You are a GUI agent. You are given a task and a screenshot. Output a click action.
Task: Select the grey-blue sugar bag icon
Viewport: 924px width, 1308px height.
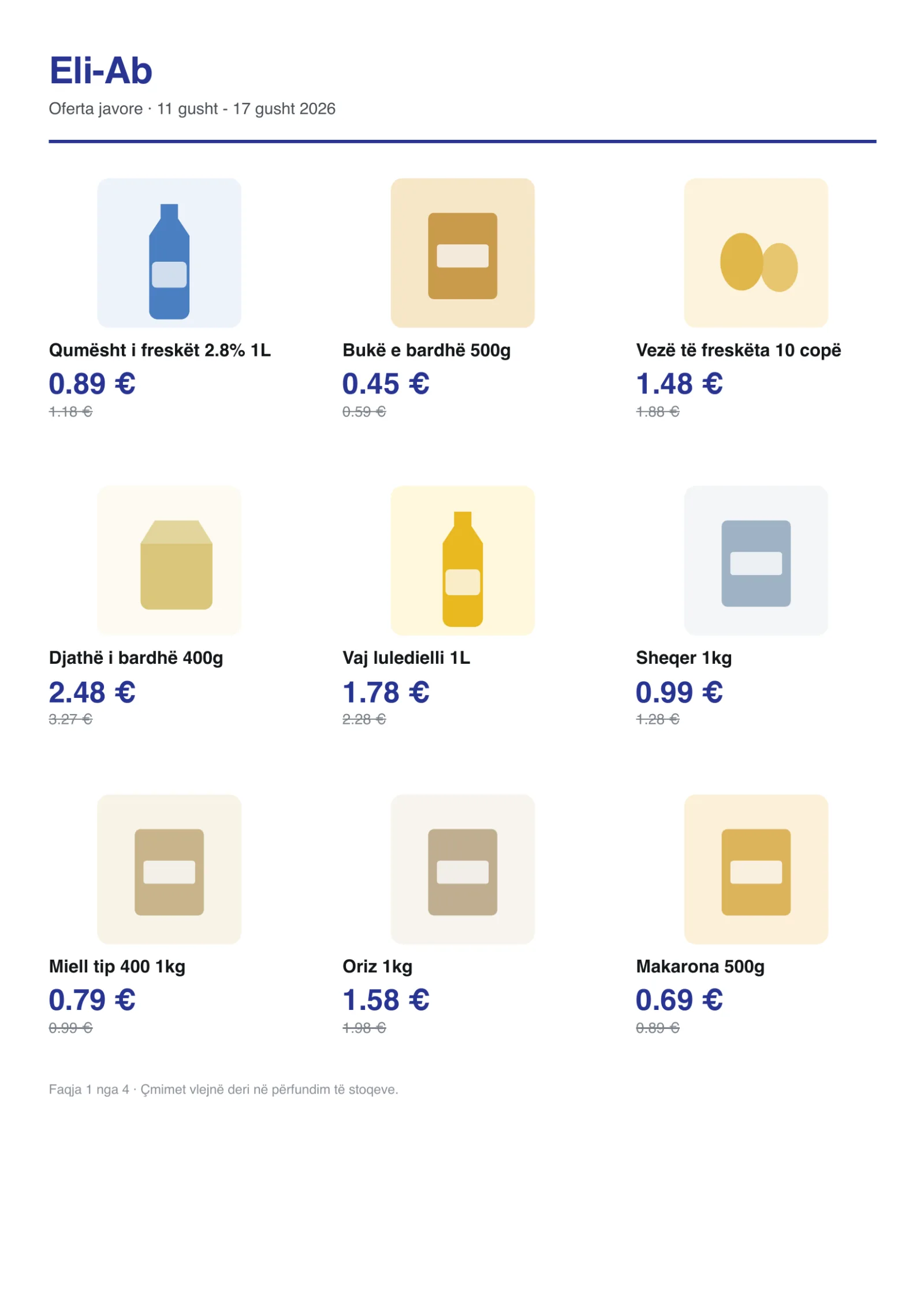coord(755,560)
